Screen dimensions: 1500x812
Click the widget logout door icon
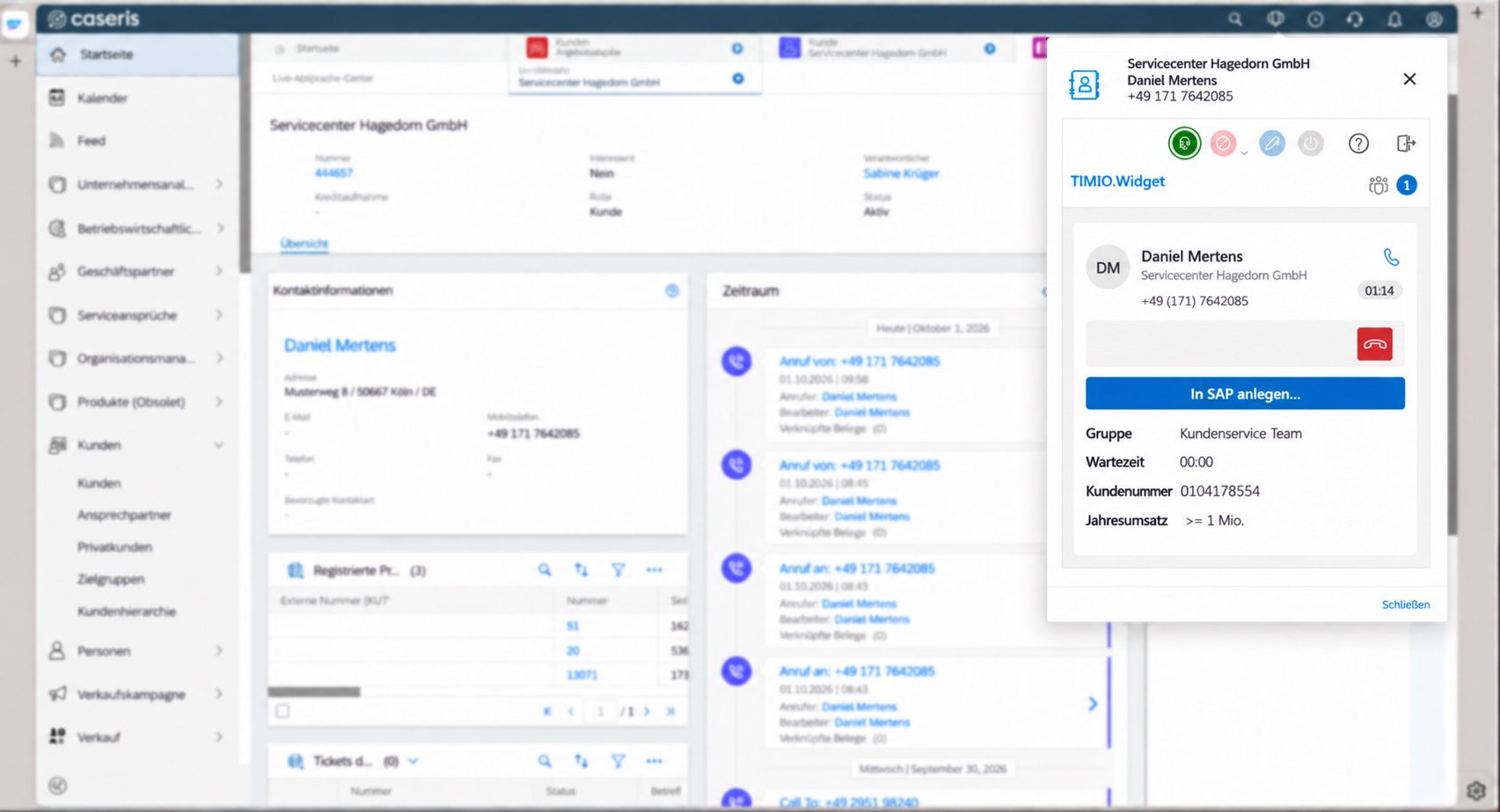1406,143
